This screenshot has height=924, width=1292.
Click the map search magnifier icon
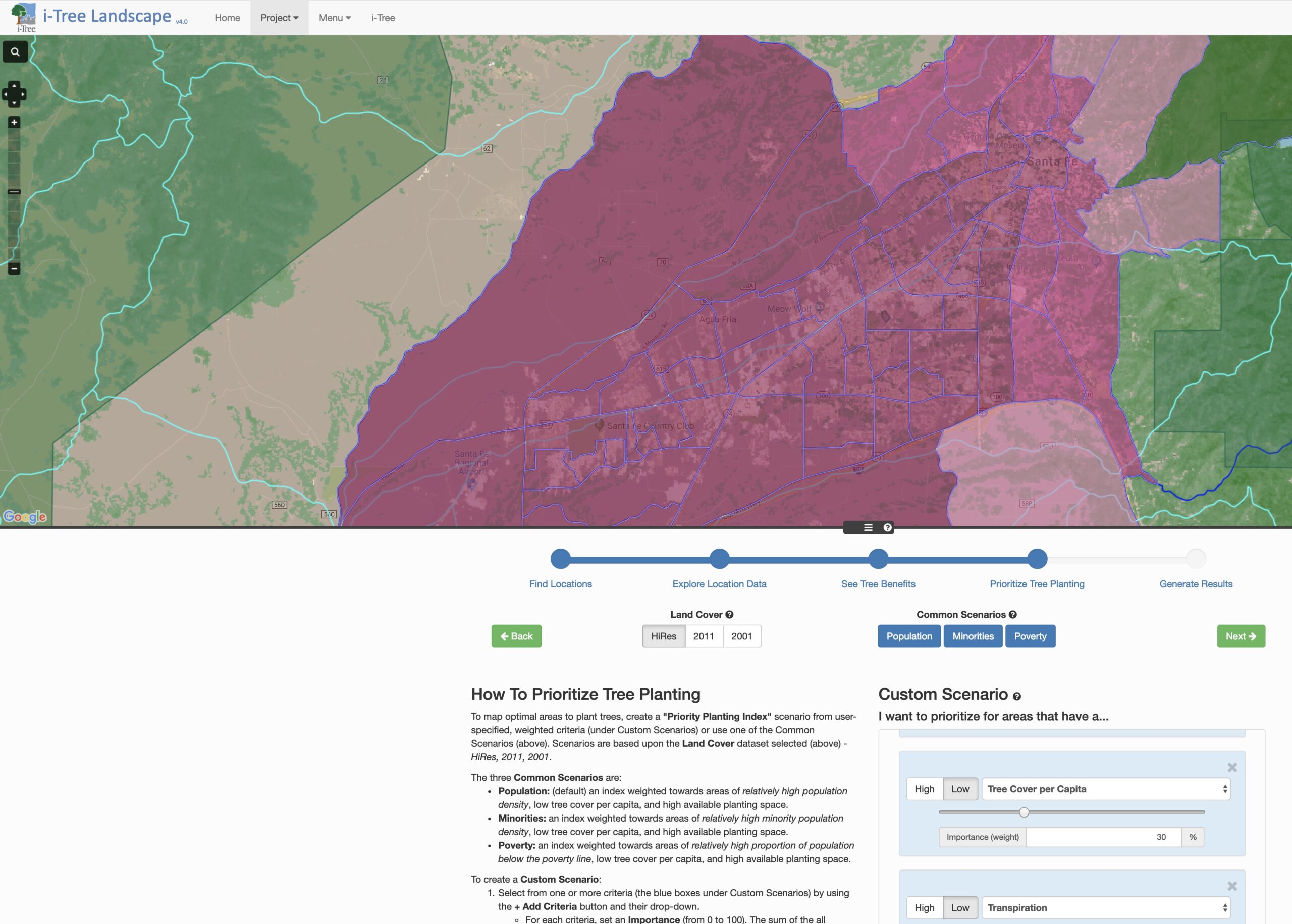pos(15,52)
